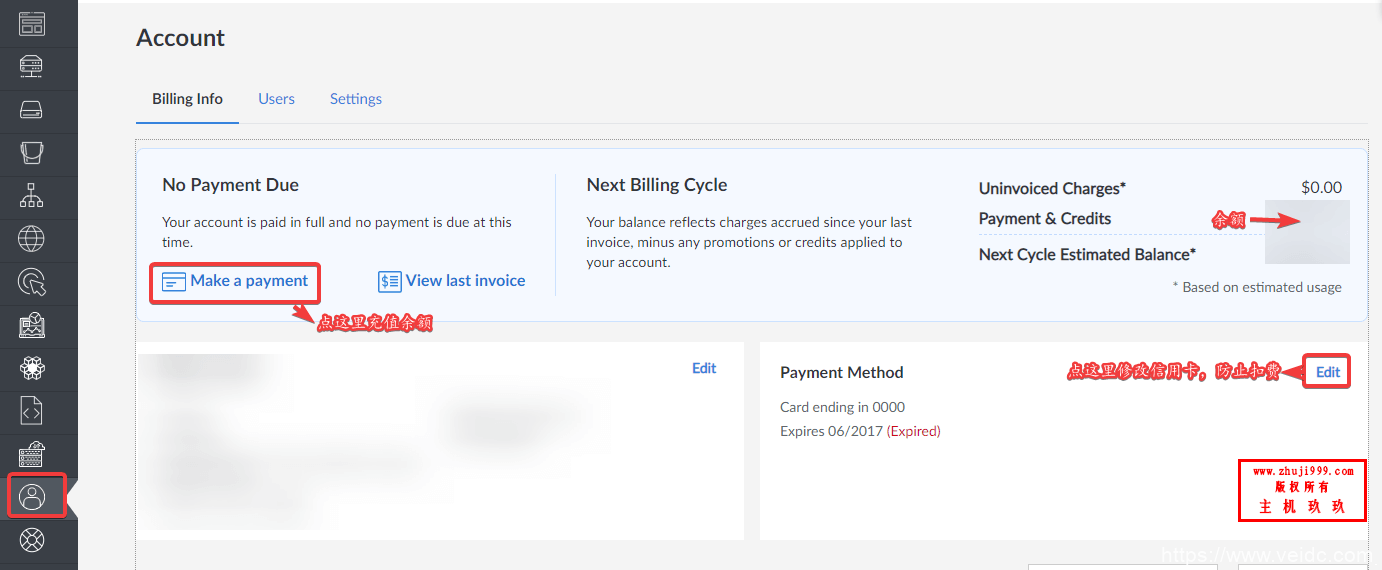The height and width of the screenshot is (570, 1382).
Task: Open One-Click Apps cursor icon
Action: point(32,282)
